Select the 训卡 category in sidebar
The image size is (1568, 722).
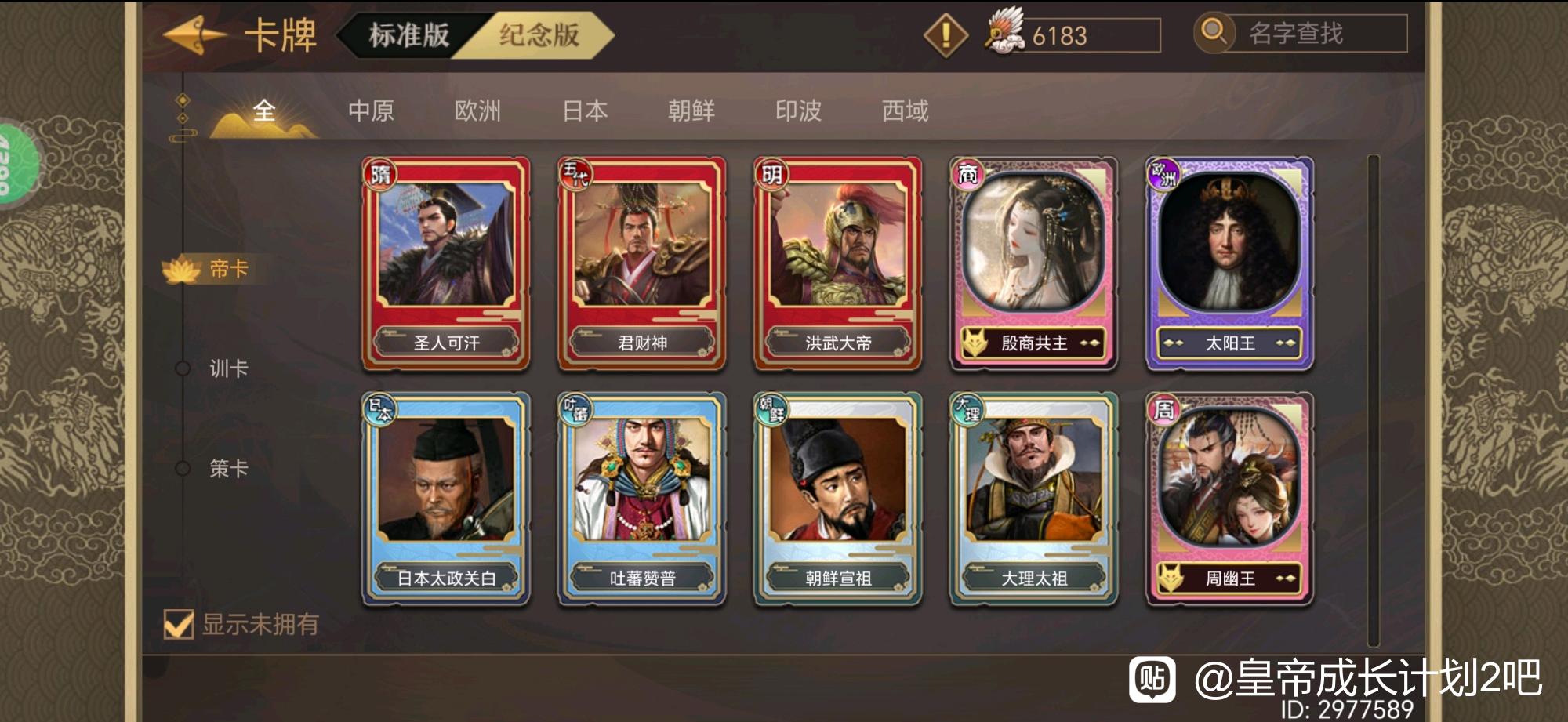pyautogui.click(x=228, y=368)
